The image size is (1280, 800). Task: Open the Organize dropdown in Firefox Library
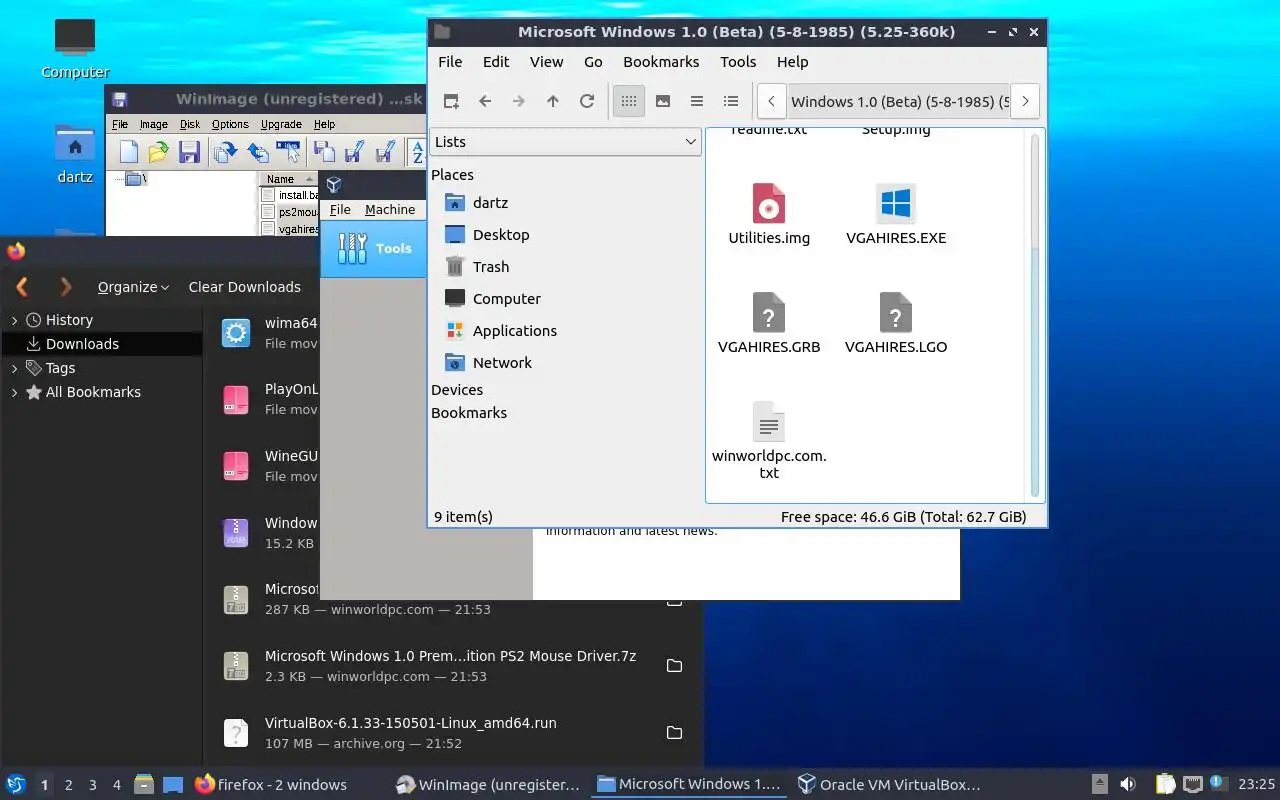(133, 287)
